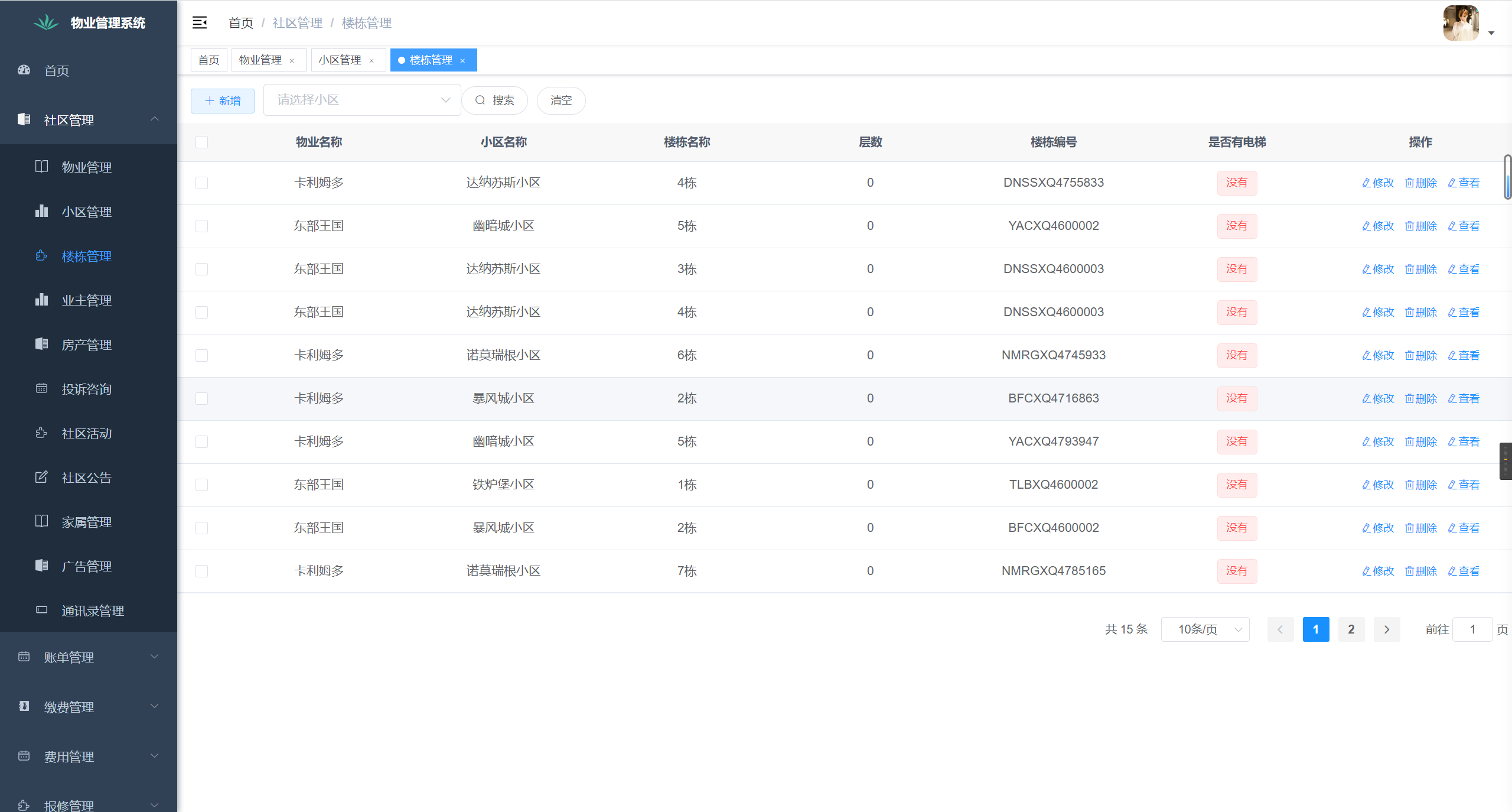Click the 账单管理 calendar icon

click(24, 657)
